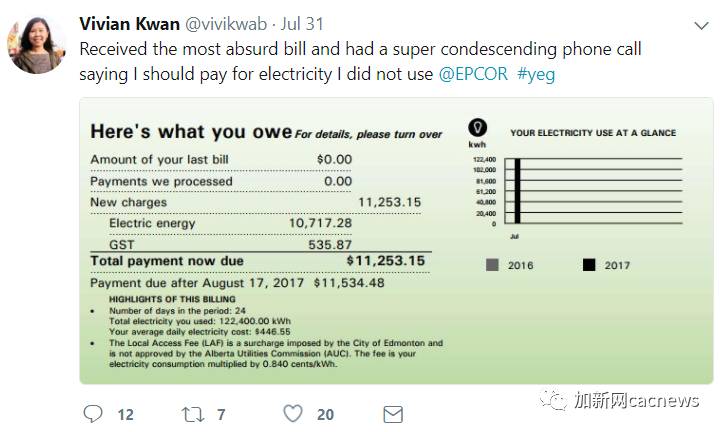This screenshot has width=722, height=432.
Task: Click the reply speech bubble icon
Action: point(93,413)
